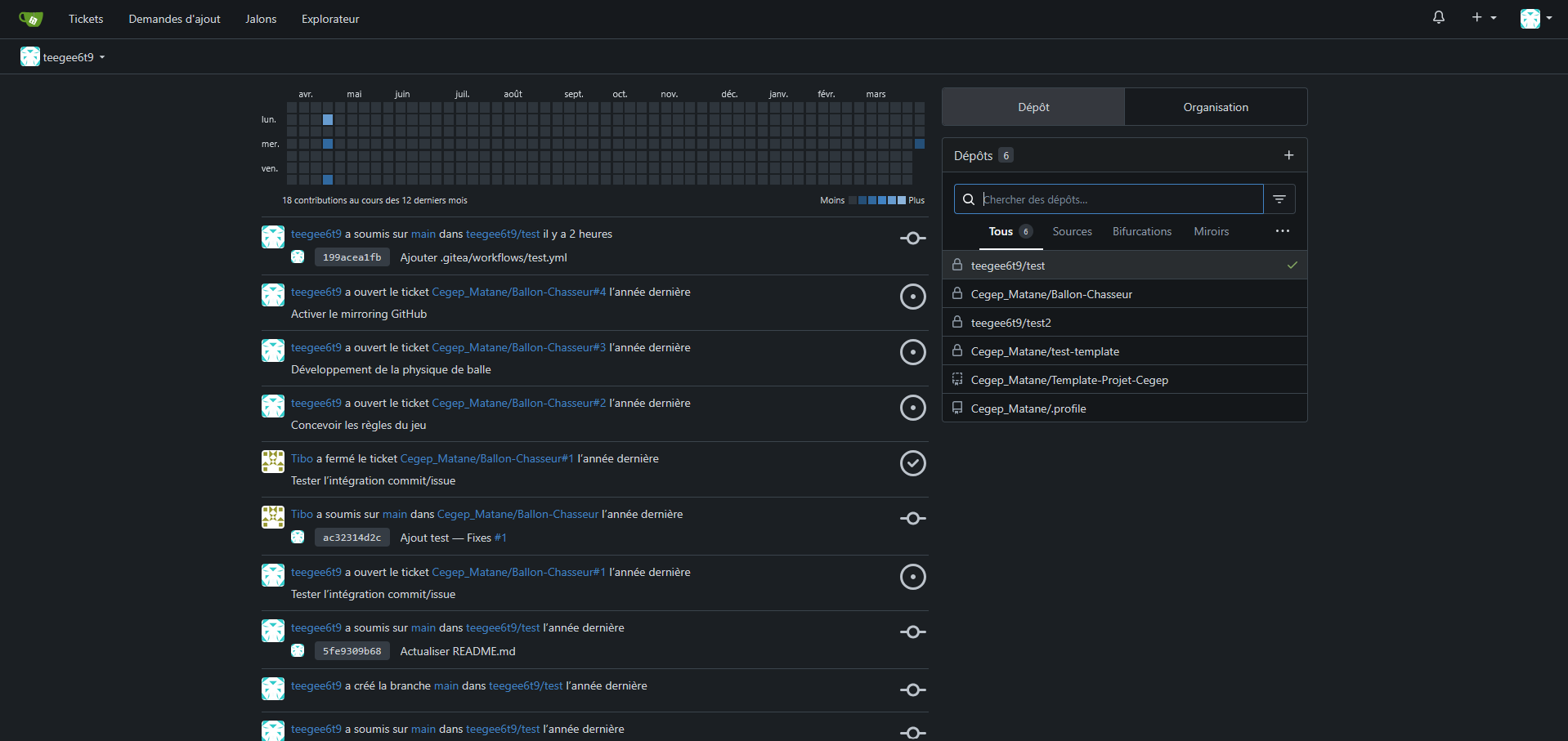Open the Cegep_Matane/Ballon-Chasseur repository
The height and width of the screenshot is (741, 1568).
(1051, 294)
